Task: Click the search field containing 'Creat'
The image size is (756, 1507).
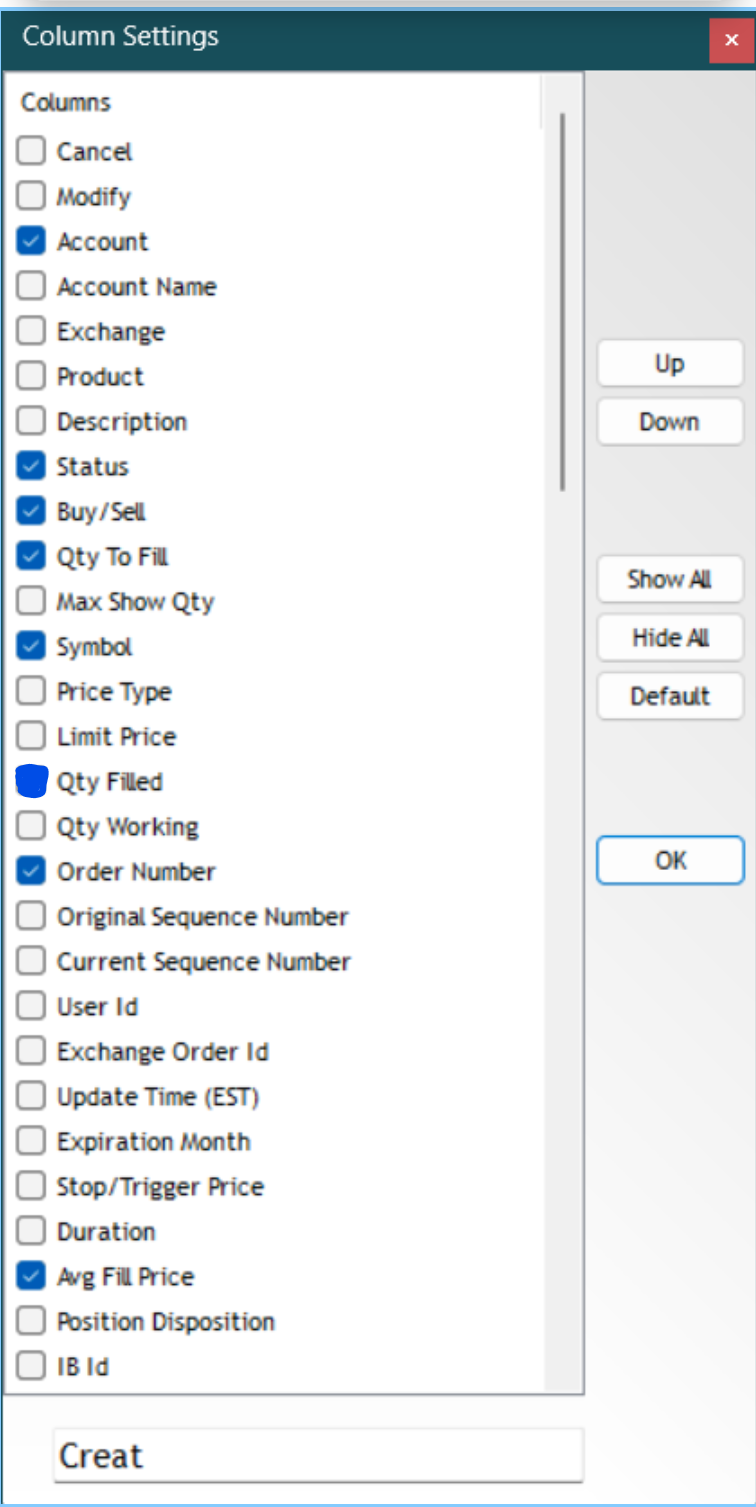Action: pyautogui.click(x=318, y=1456)
